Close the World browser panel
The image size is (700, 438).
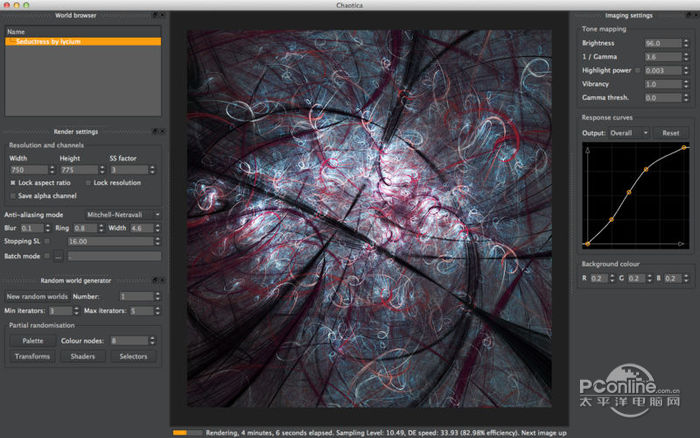point(161,16)
